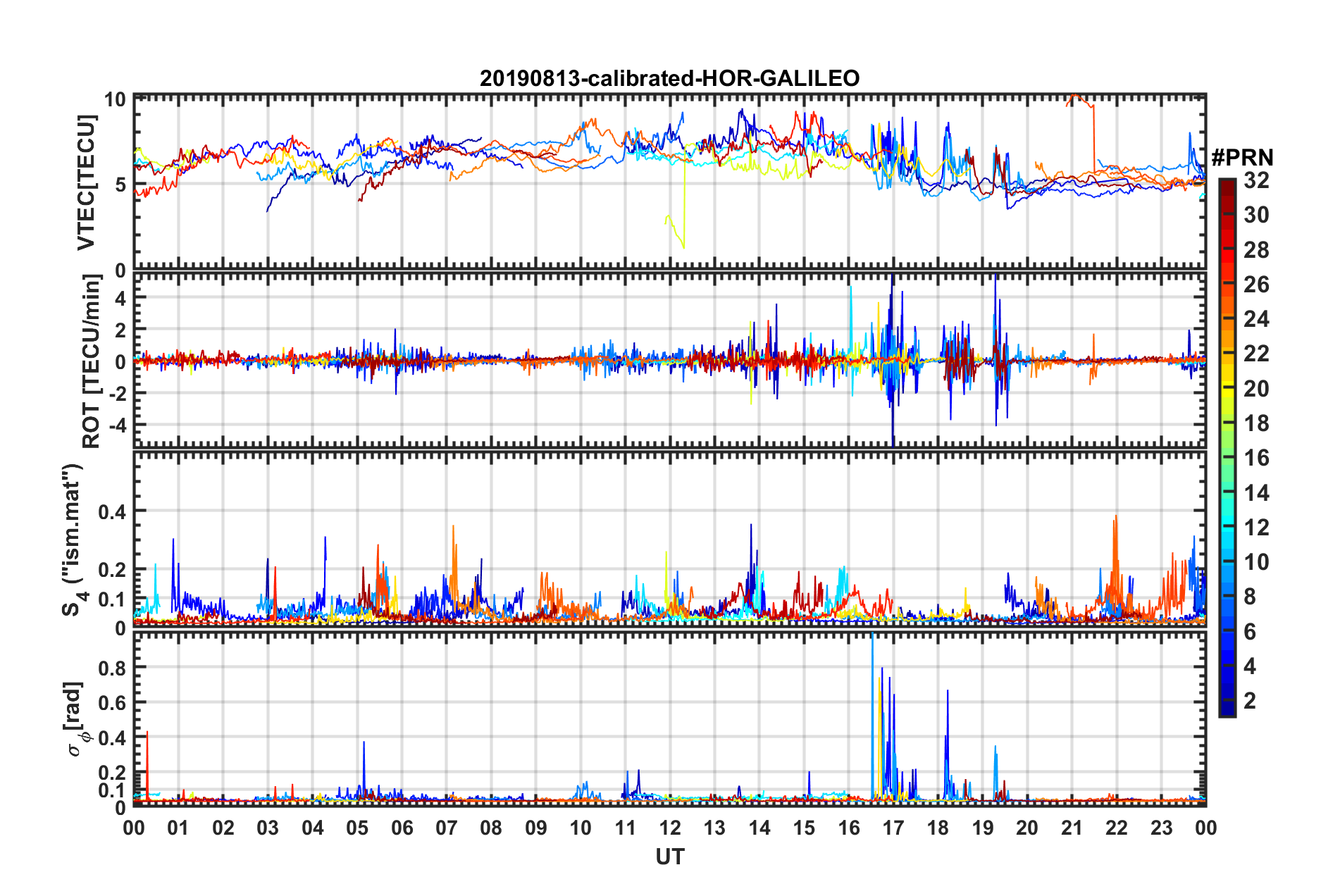1340x896 pixels.
Task: Click colorbar tick label 12
Action: (1256, 528)
